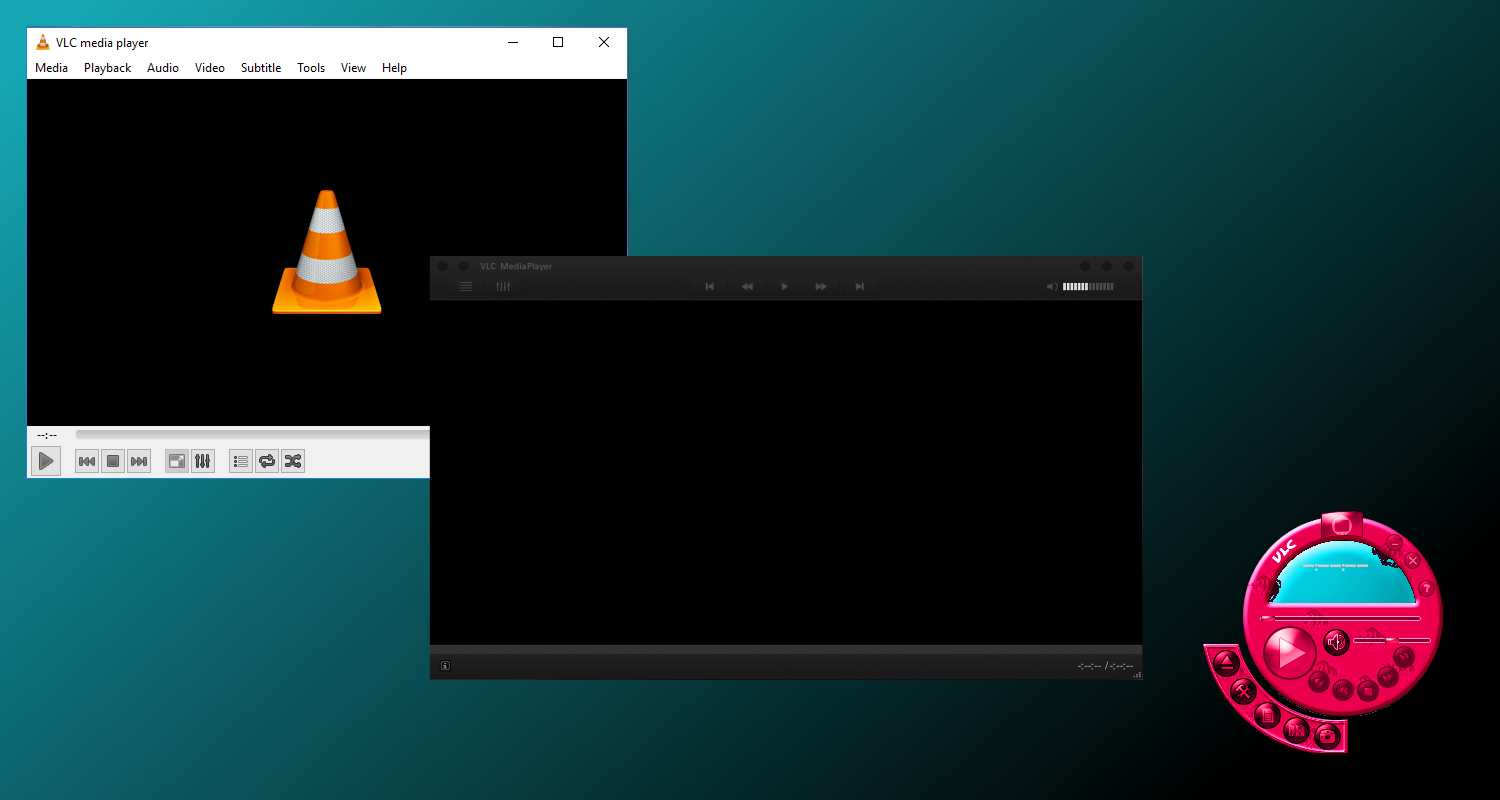Click the seek bar in the white VLC window

252,435
